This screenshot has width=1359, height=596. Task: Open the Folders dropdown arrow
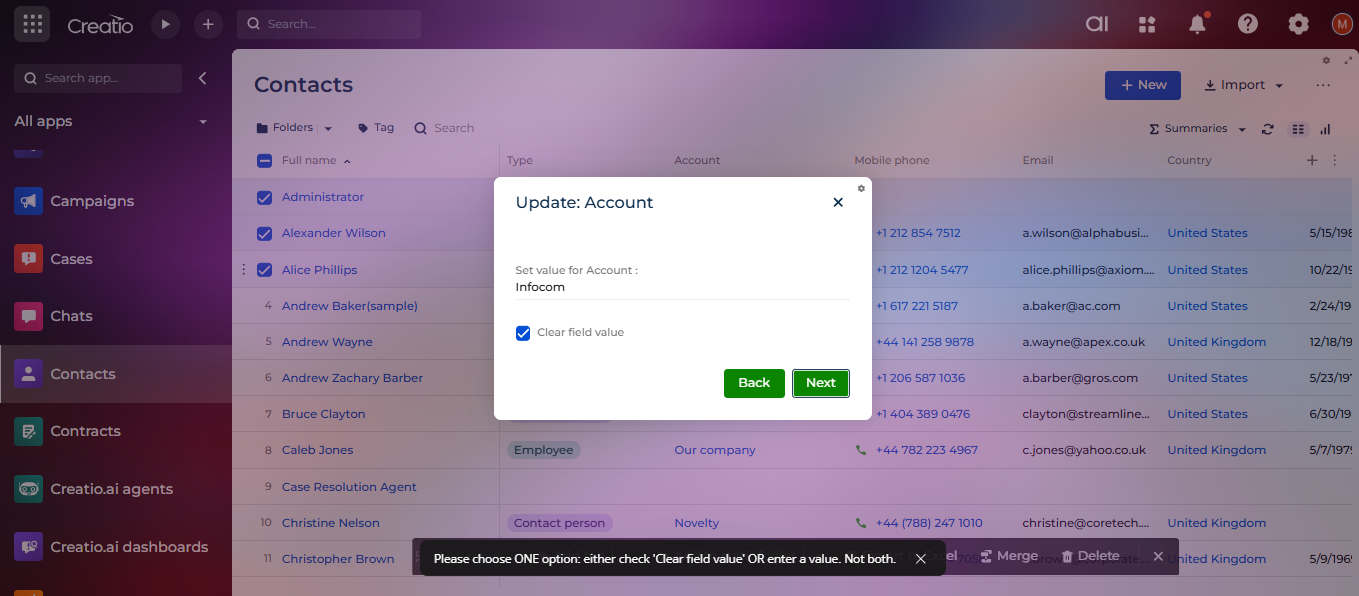(x=328, y=129)
